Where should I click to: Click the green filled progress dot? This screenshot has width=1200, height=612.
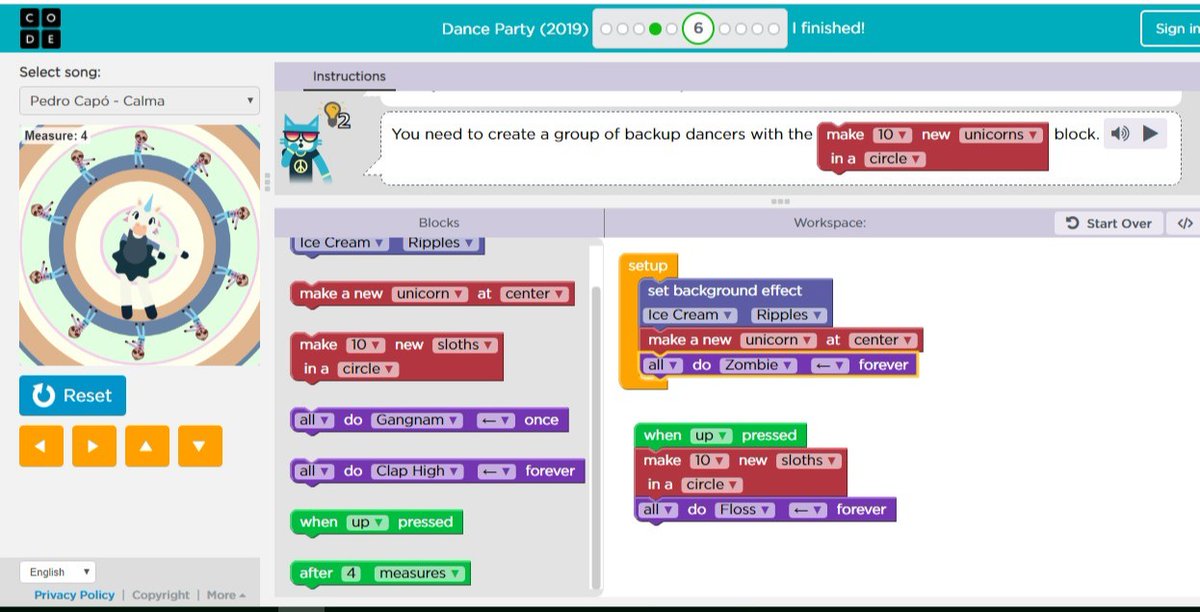654,28
